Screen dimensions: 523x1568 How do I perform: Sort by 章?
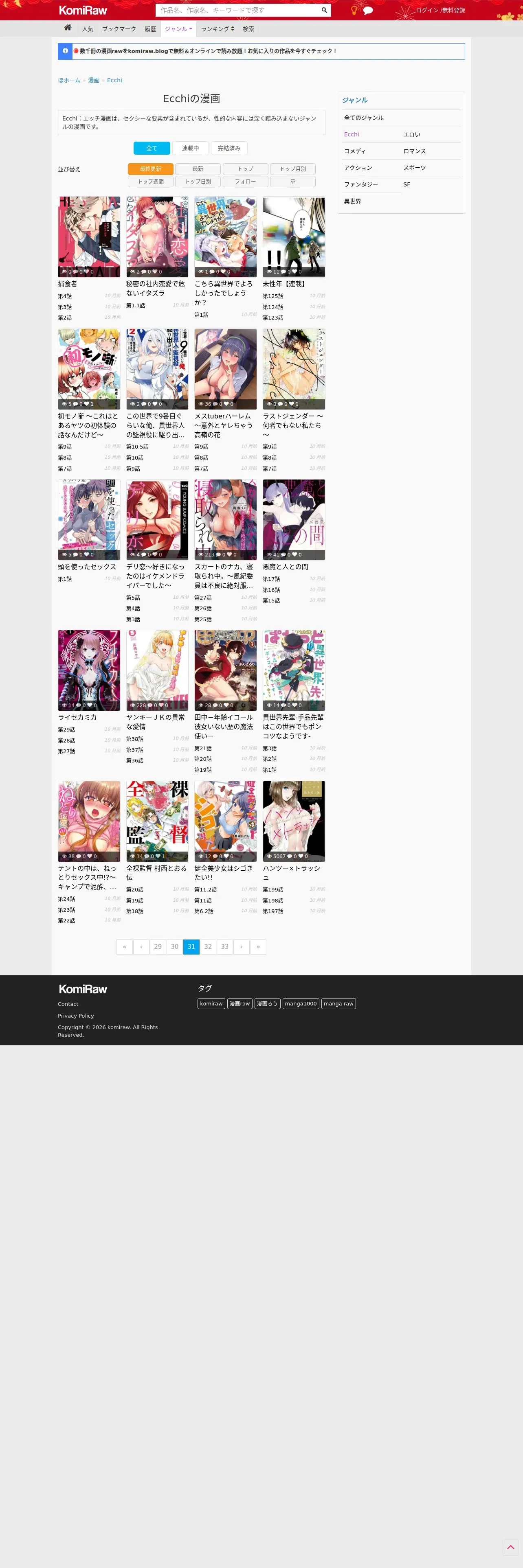click(293, 182)
